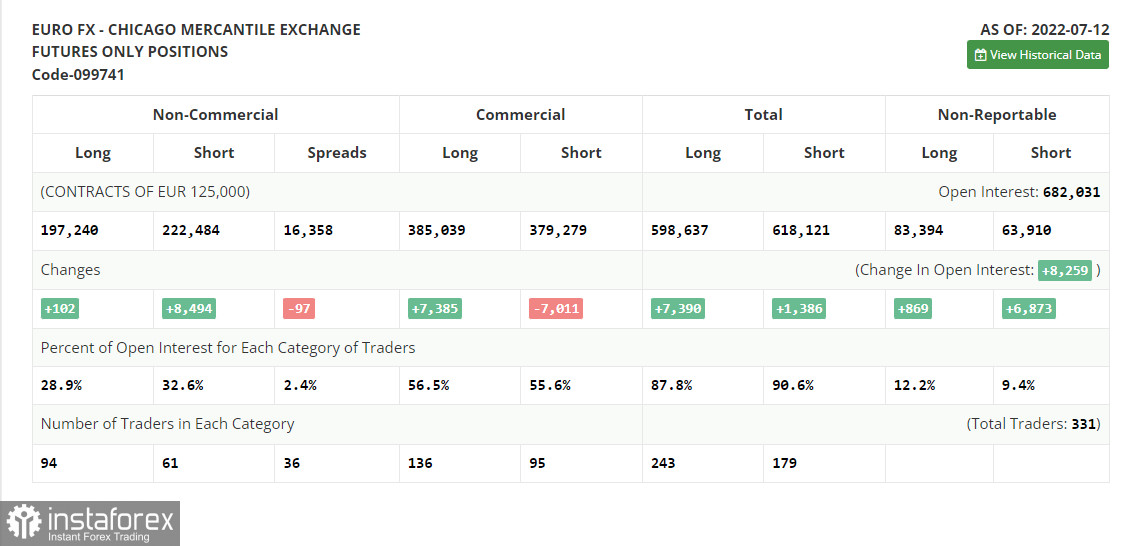Image resolution: width=1135 pixels, height=546 pixels.
Task: Click the +6,873 non-reportable short badge
Action: (x=1028, y=309)
